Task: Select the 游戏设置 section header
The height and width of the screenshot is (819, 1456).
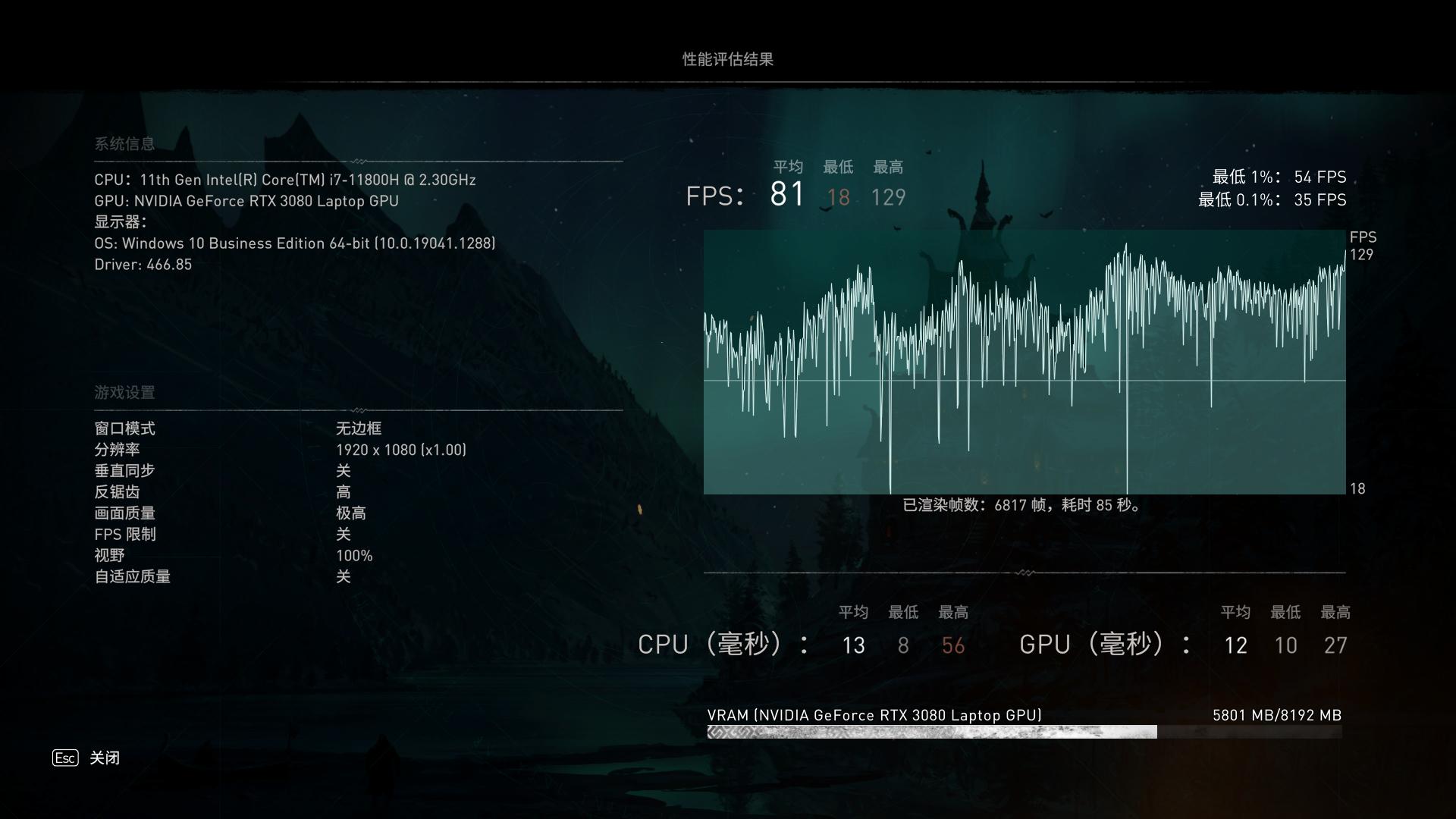Action: click(124, 393)
